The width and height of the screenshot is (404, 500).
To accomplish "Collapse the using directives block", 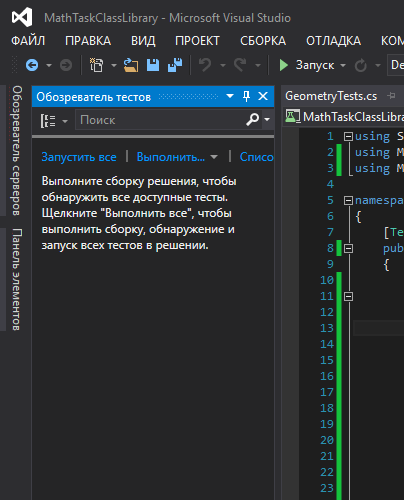I will pyautogui.click(x=348, y=136).
